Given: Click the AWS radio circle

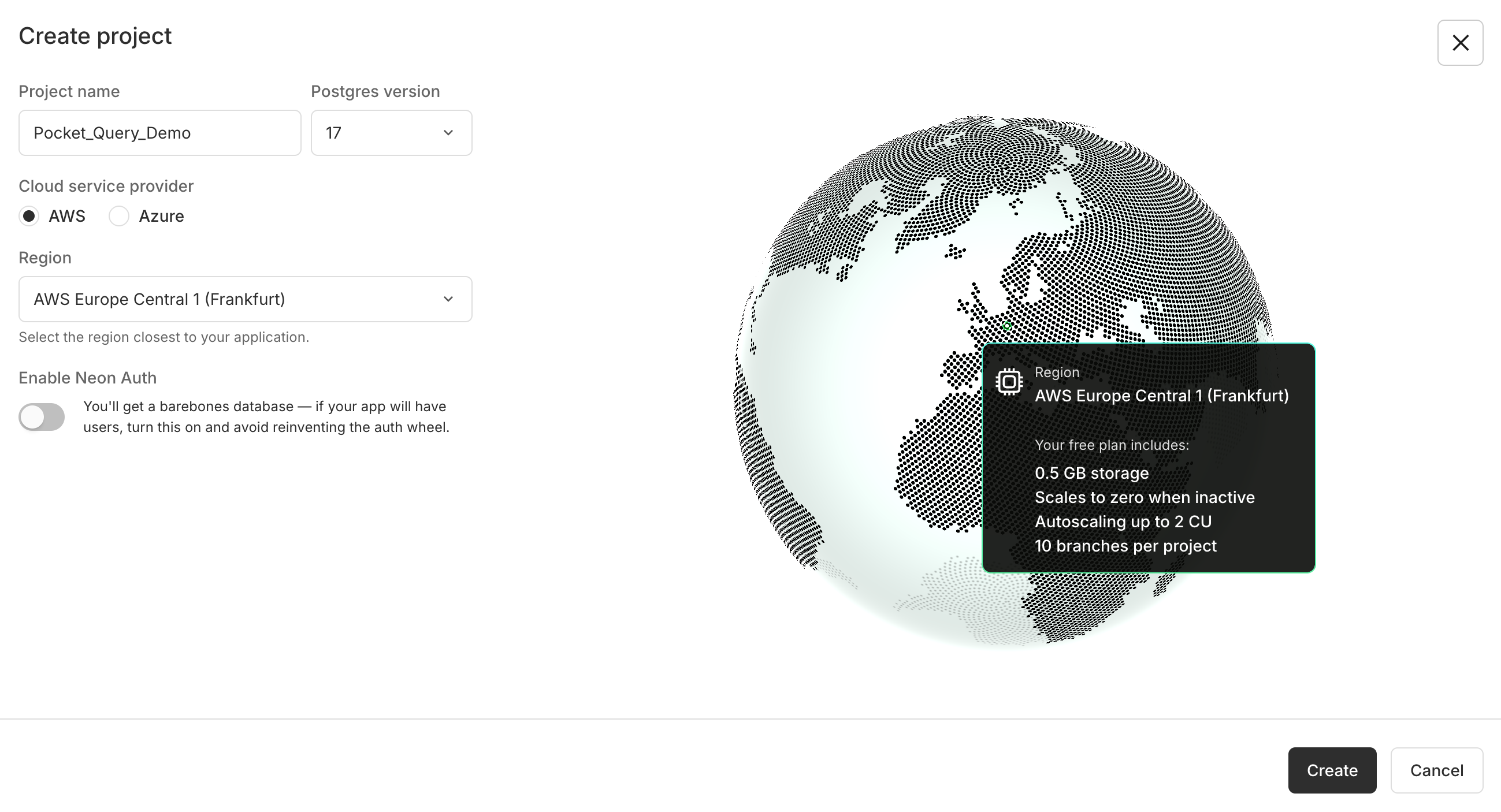Looking at the screenshot, I should [x=28, y=216].
